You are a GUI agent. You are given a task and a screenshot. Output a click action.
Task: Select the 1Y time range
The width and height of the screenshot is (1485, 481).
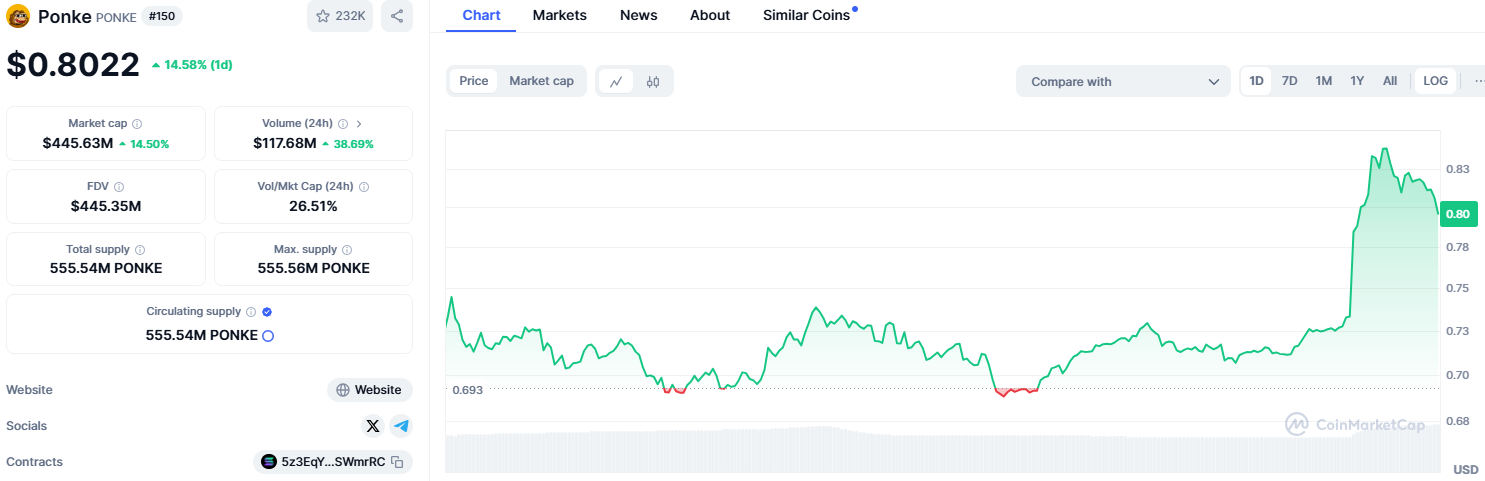coord(1357,81)
